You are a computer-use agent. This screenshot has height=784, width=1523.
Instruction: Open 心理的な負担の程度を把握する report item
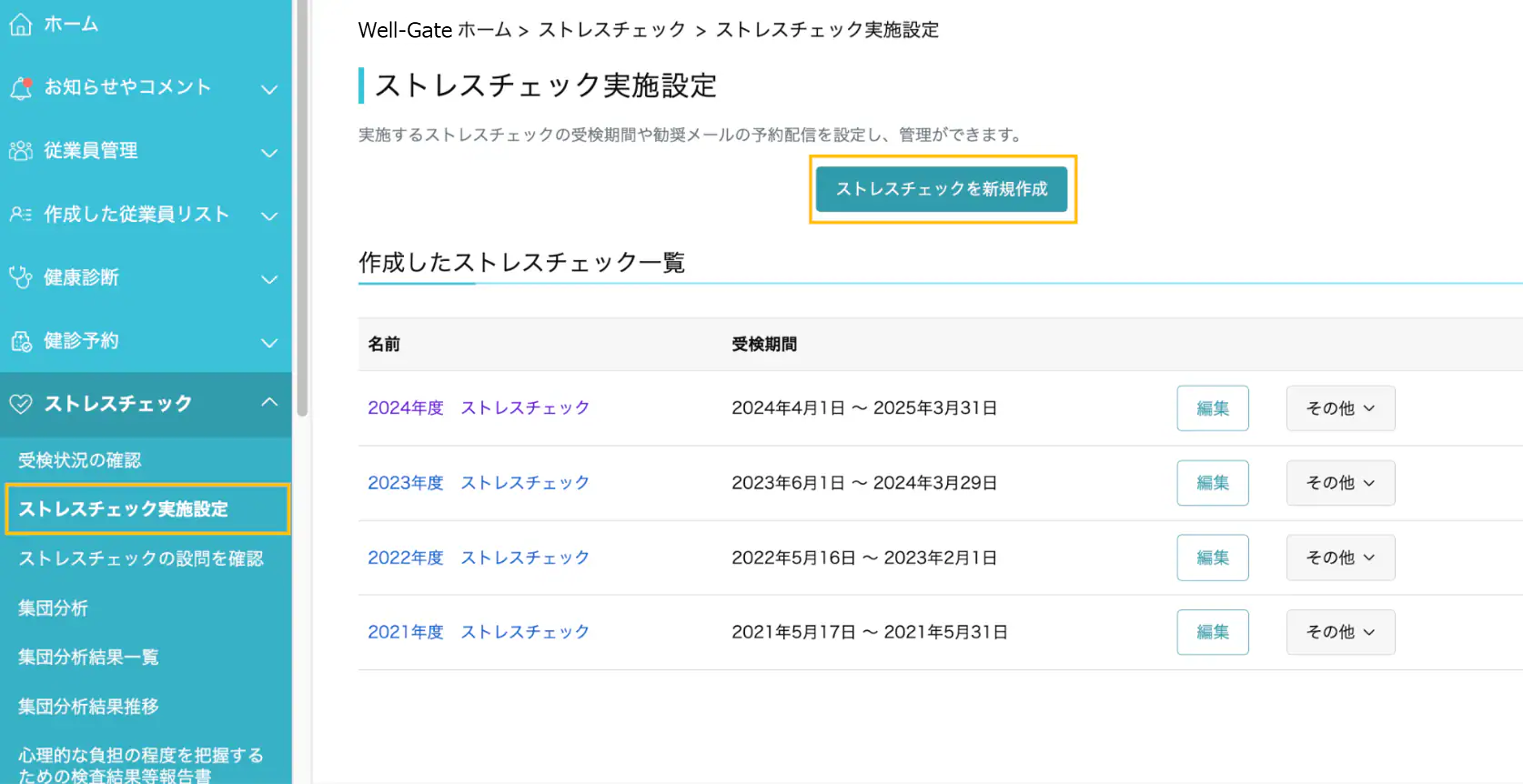pos(141,765)
